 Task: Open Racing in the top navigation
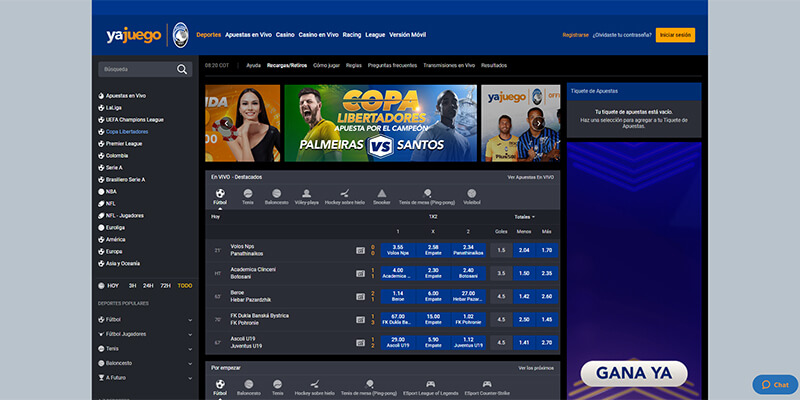tap(352, 35)
